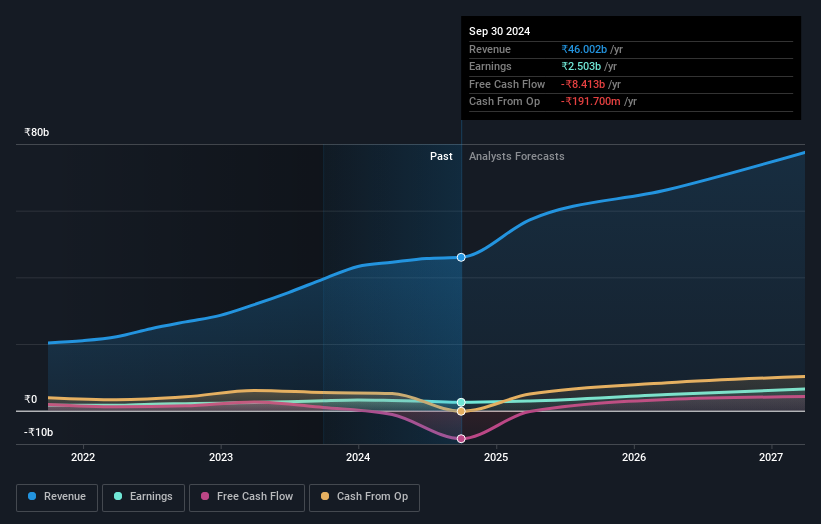Click the -₹10b y-axis label
The width and height of the screenshot is (821, 524).
[x=38, y=432]
